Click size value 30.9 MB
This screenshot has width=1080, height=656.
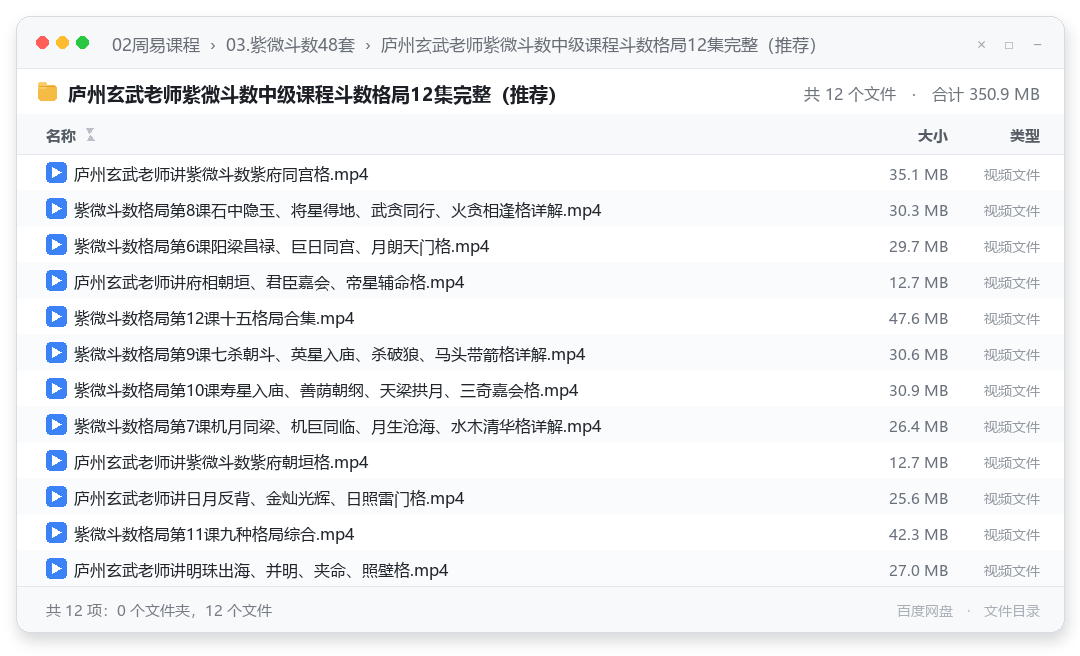(x=918, y=390)
